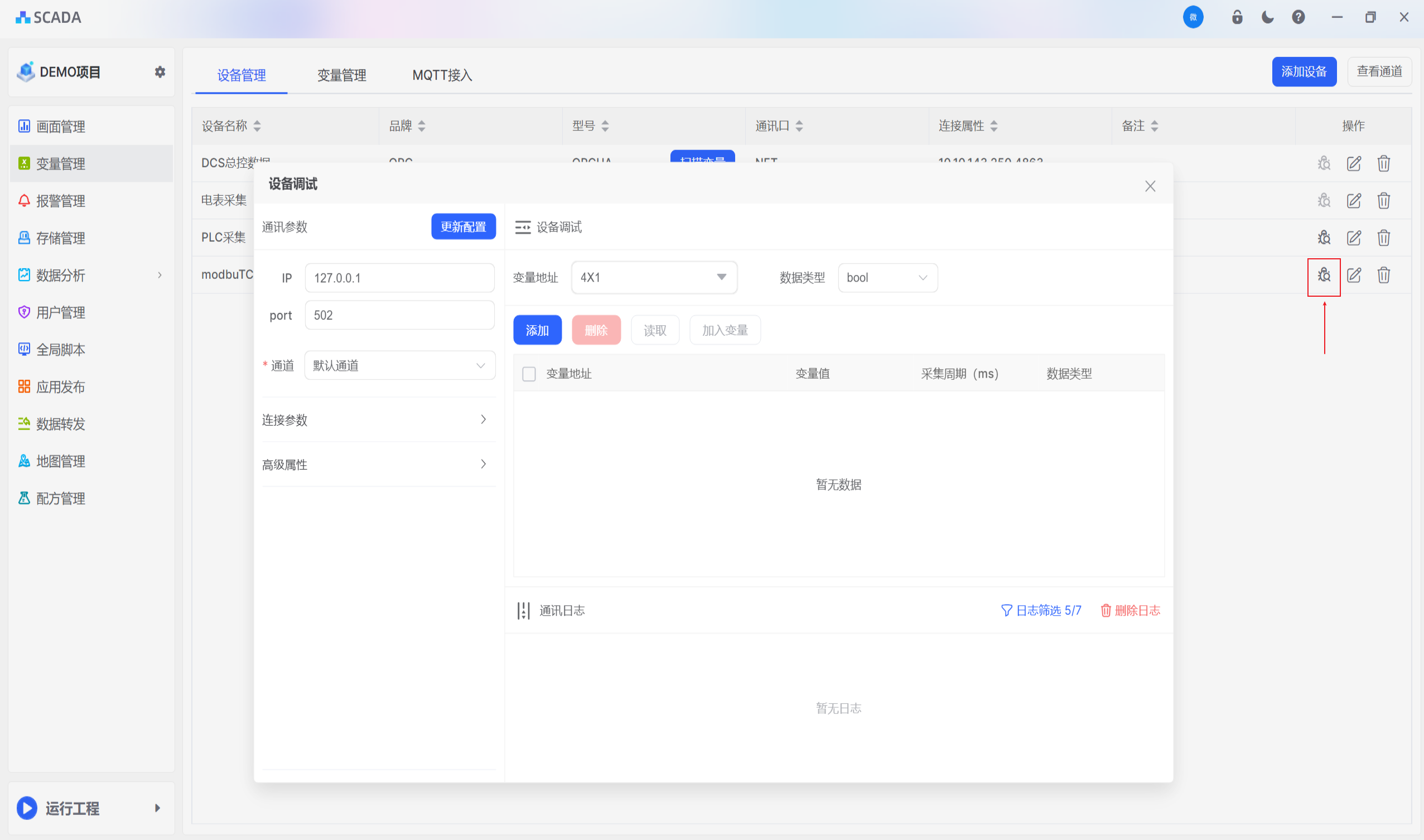Switch to the MQTT接入 tab

pos(442,75)
